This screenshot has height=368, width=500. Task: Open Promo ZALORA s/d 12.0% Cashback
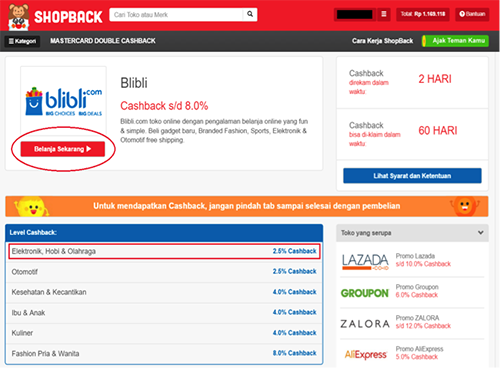click(x=423, y=322)
